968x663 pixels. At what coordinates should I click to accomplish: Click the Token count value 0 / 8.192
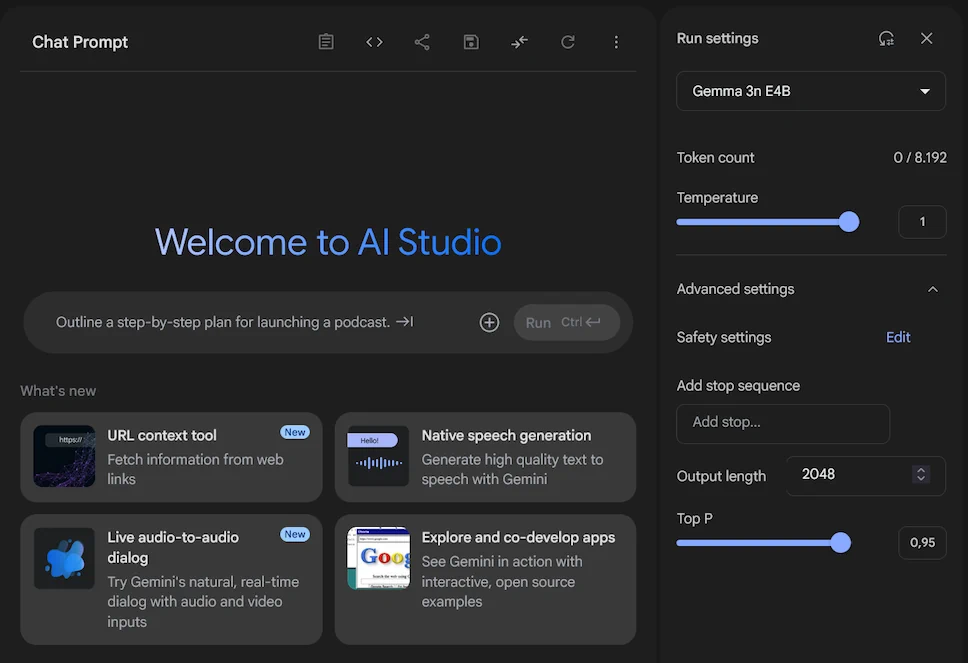coord(920,157)
